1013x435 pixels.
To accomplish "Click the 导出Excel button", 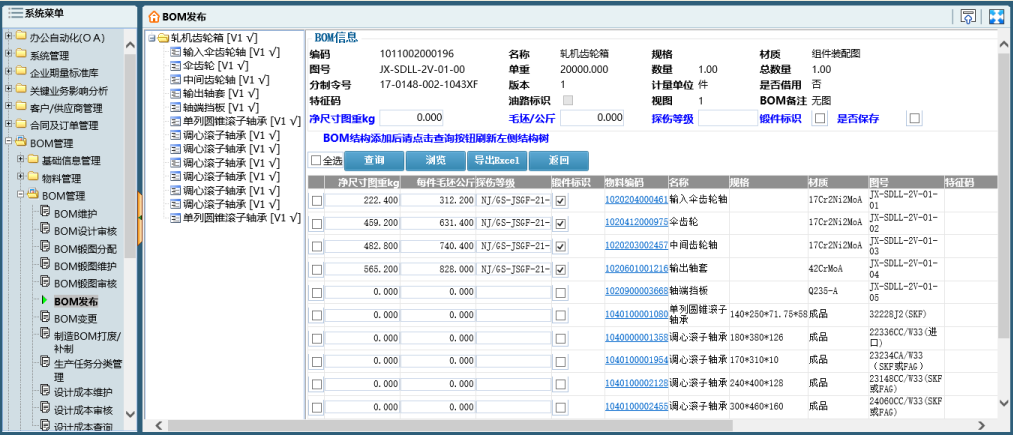I will (x=496, y=160).
